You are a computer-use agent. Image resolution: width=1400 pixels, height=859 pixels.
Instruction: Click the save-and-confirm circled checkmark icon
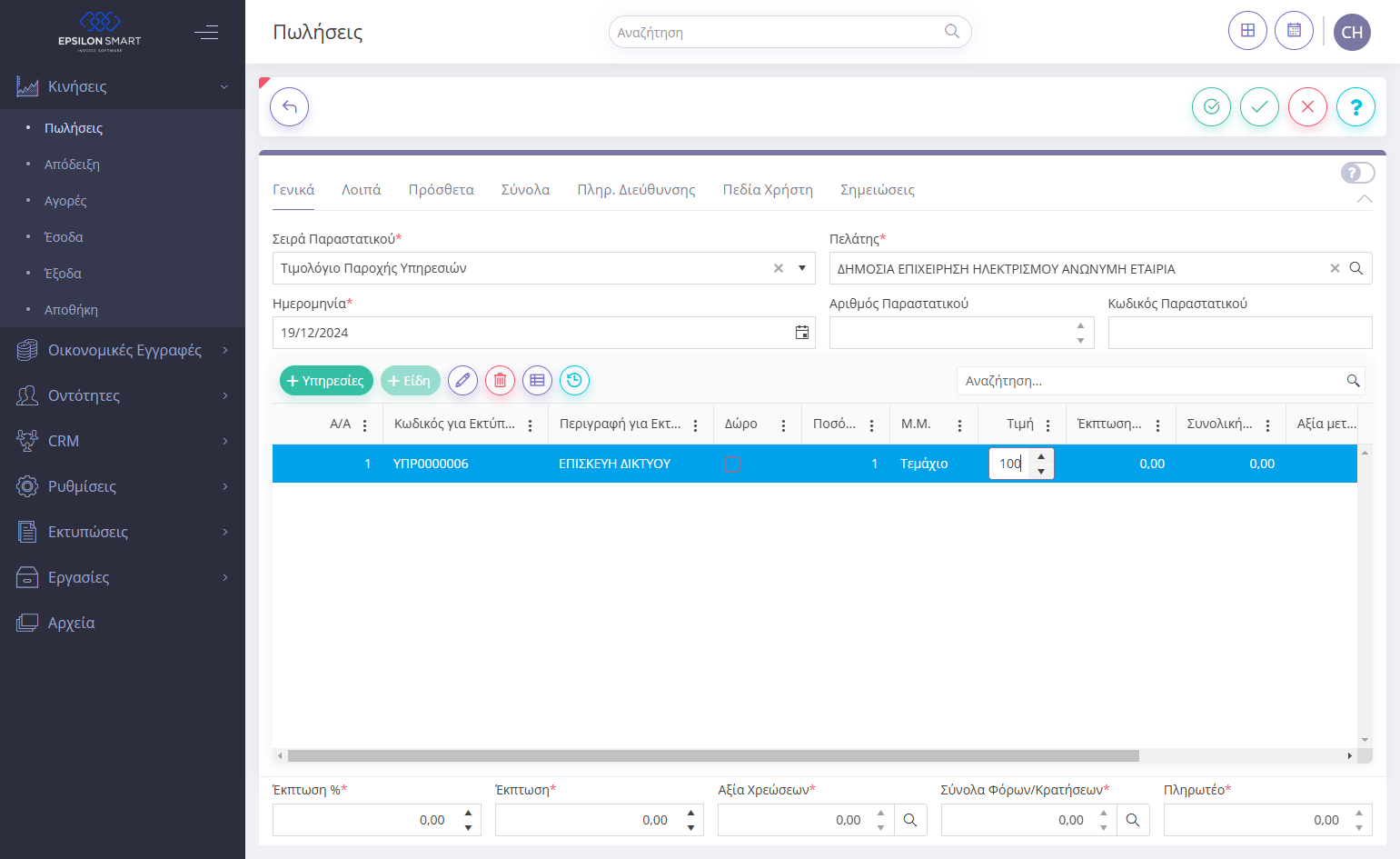(x=1211, y=107)
